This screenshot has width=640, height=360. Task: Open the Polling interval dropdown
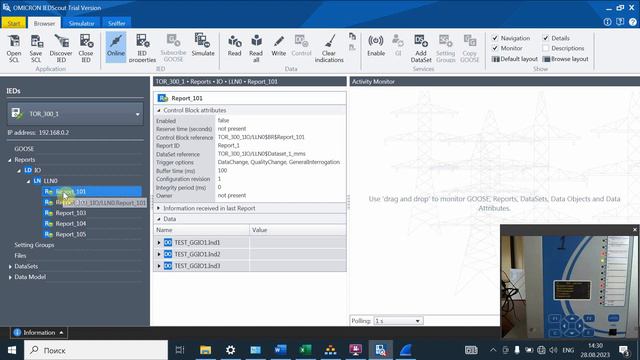(x=398, y=321)
